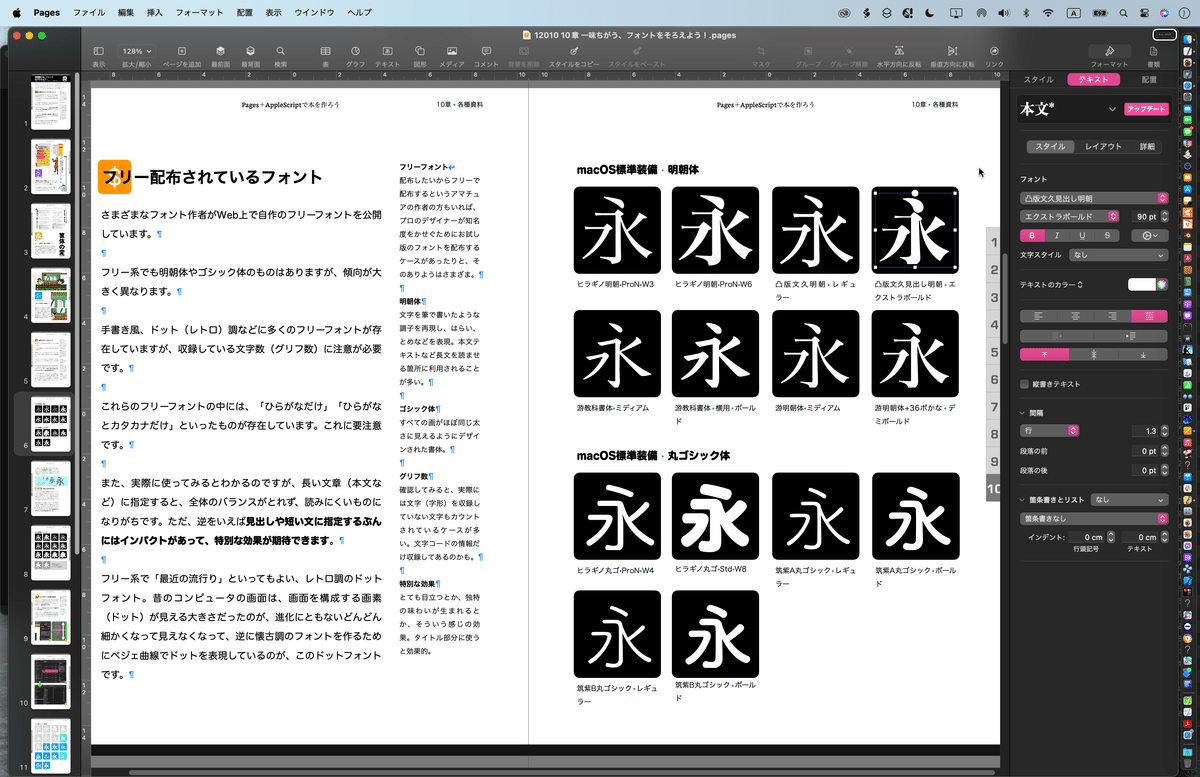The width and height of the screenshot is (1200, 777).
Task: Click the スタイルをコピー copy style icon
Action: click(574, 51)
